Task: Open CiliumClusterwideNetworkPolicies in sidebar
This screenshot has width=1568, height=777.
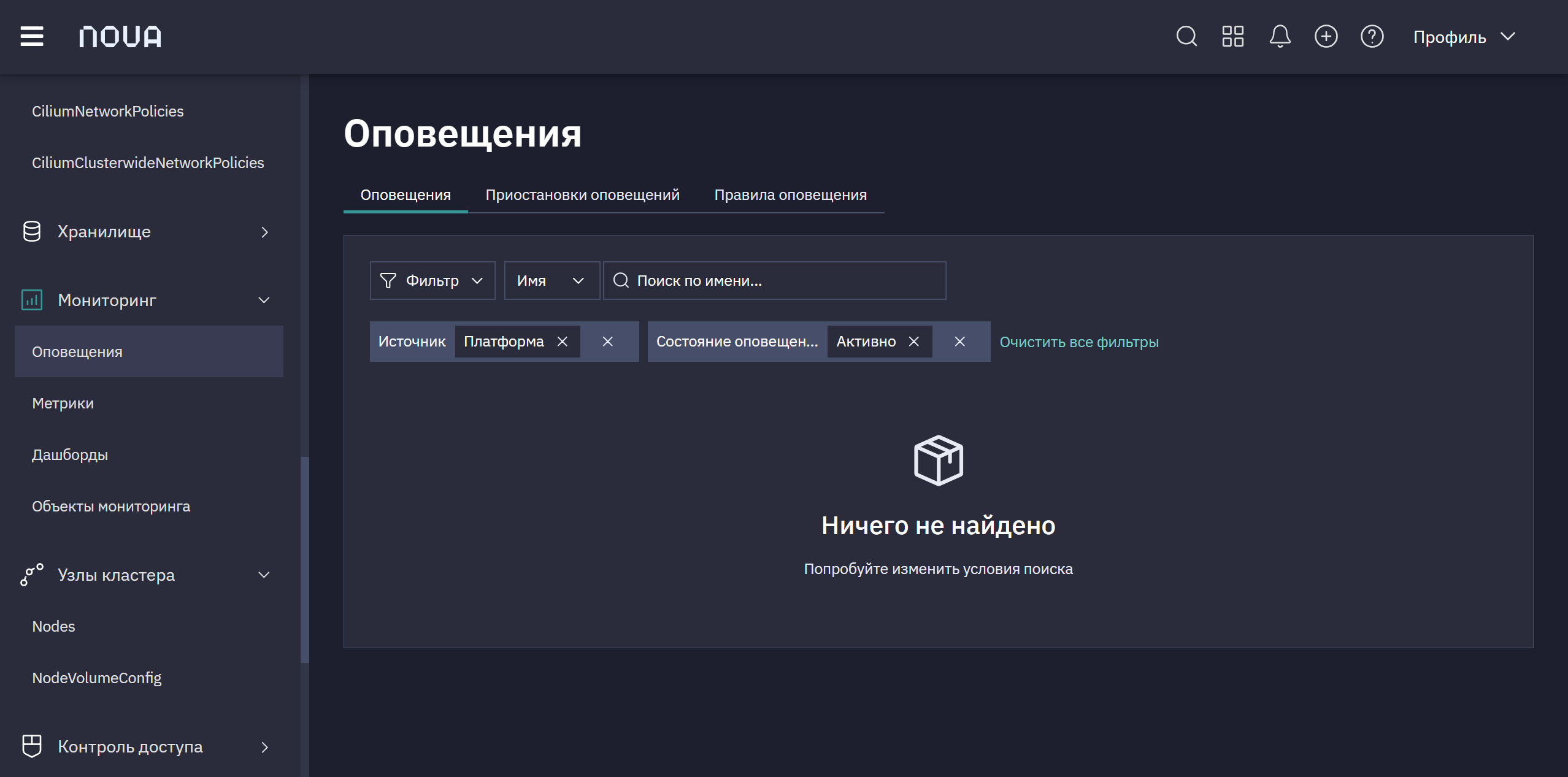Action: (149, 163)
